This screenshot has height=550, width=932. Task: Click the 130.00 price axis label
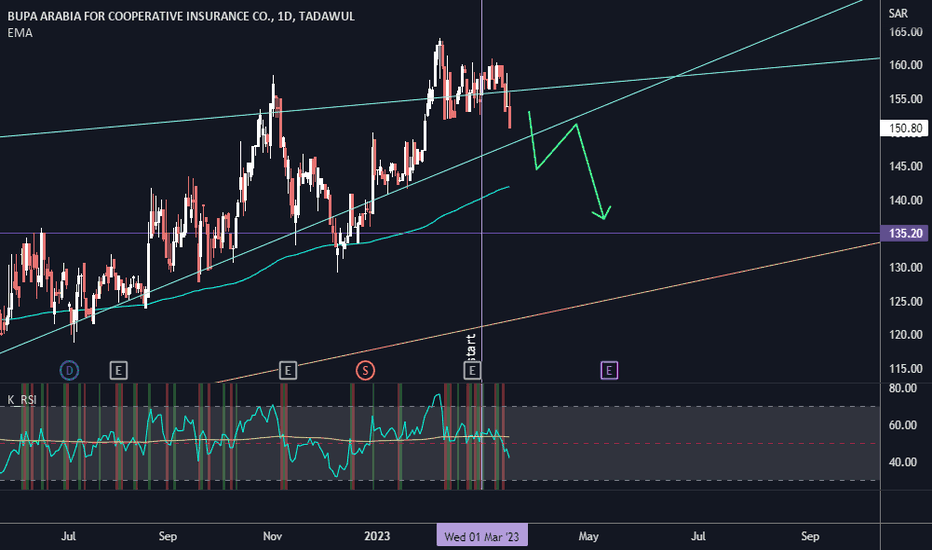click(906, 267)
